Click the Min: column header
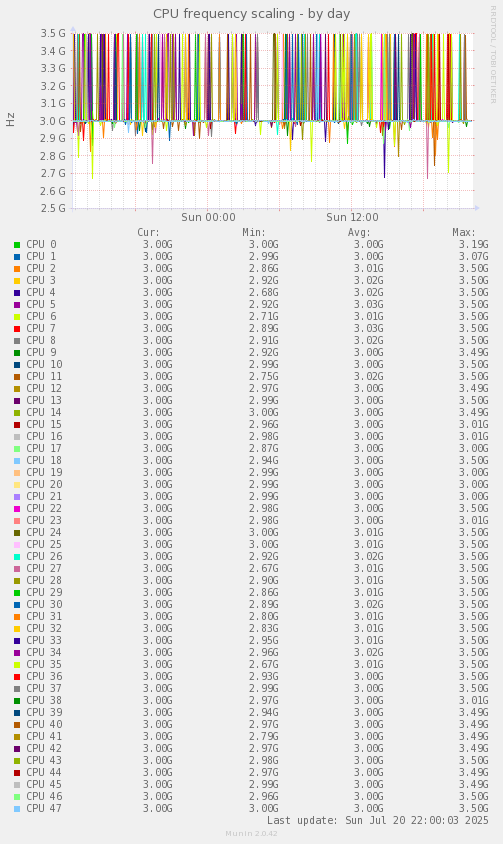This screenshot has width=503, height=844. [254, 233]
